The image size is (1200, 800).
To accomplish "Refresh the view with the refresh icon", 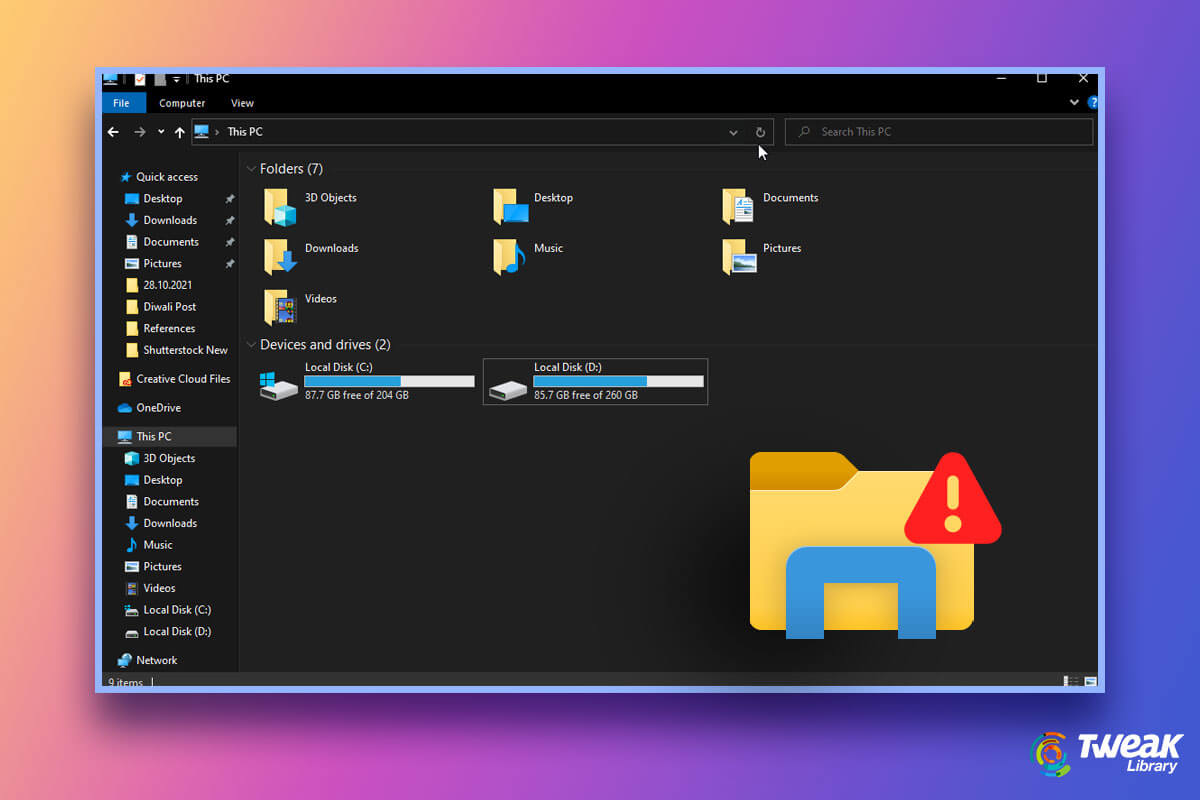I will click(759, 131).
